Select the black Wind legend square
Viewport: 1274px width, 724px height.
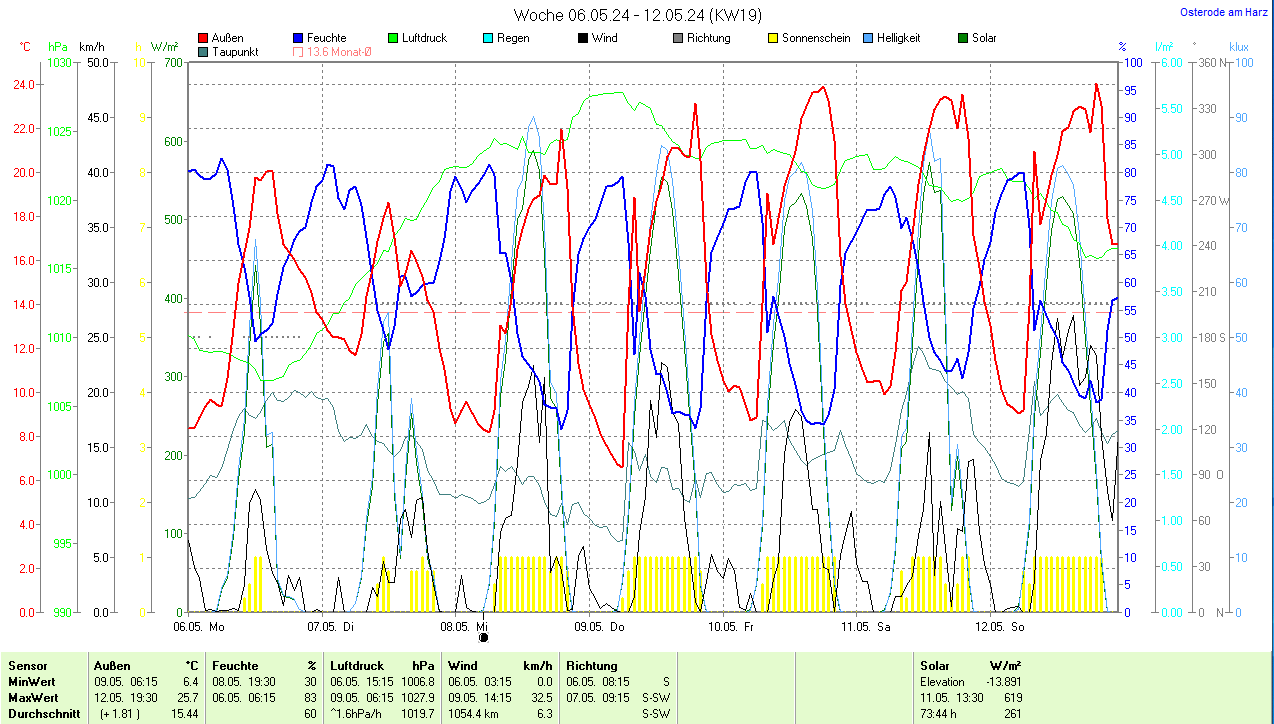pyautogui.click(x=583, y=38)
